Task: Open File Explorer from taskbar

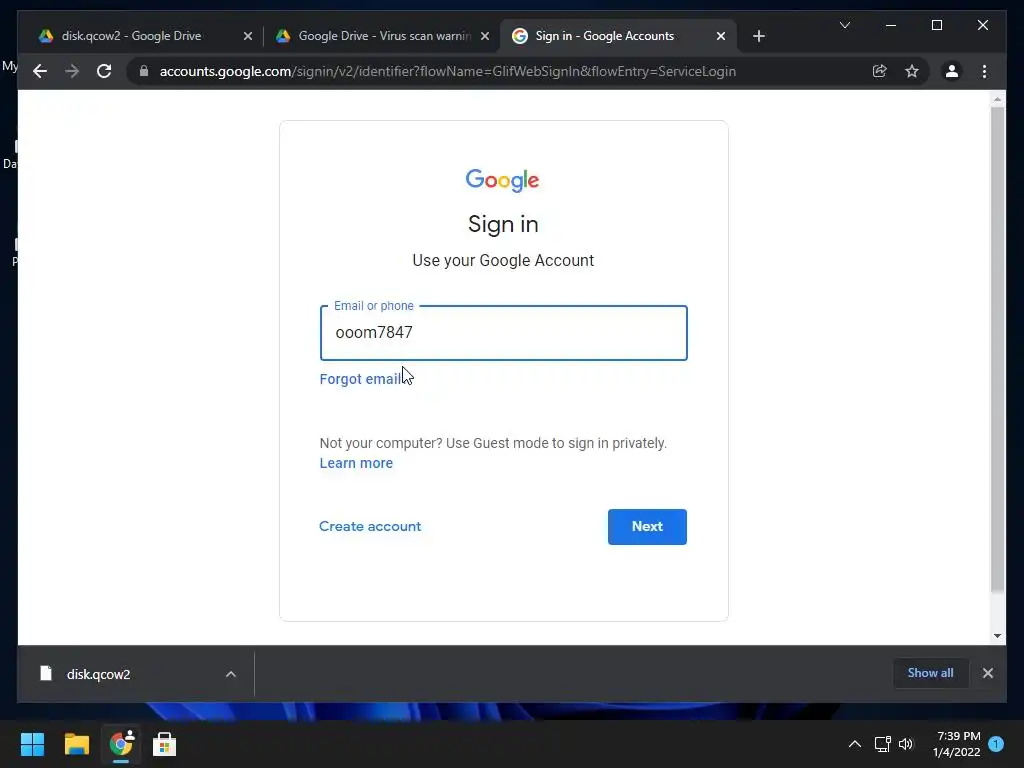Action: point(76,744)
